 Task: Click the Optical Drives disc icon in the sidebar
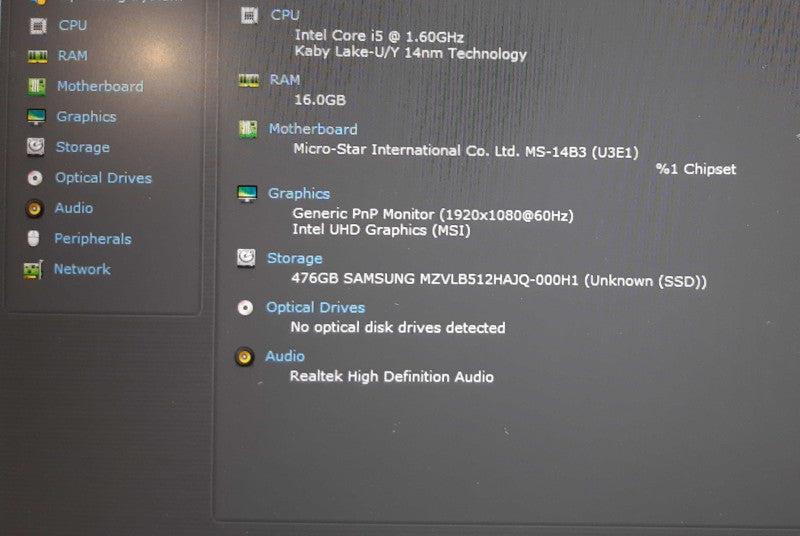pyautogui.click(x=35, y=178)
